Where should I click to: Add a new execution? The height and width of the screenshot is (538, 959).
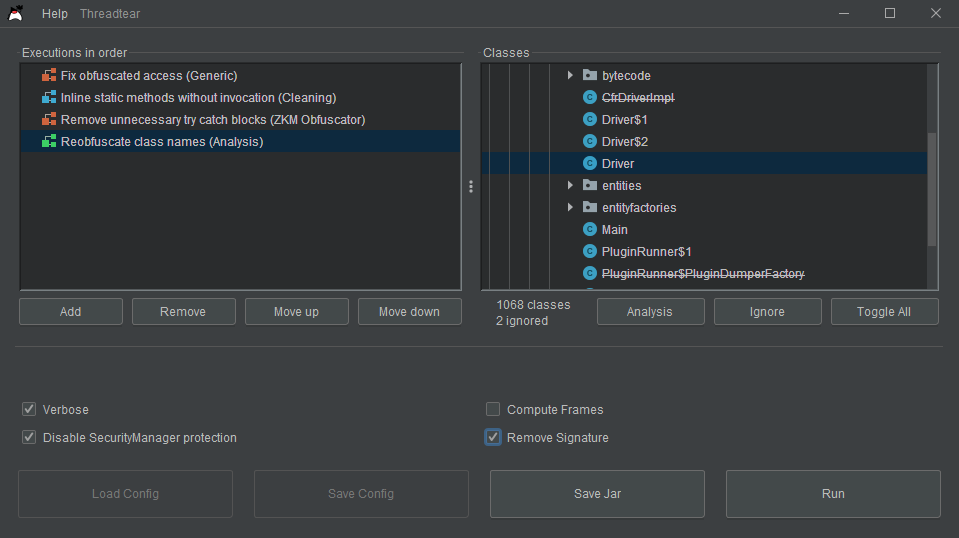(71, 312)
